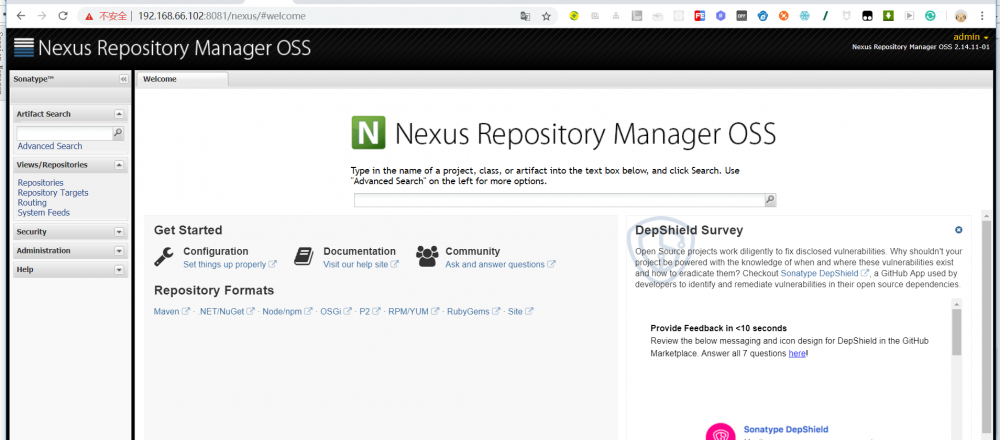Screen dimensions: 1000x440
Task: Open the red FE browser extension
Action: 700,16
